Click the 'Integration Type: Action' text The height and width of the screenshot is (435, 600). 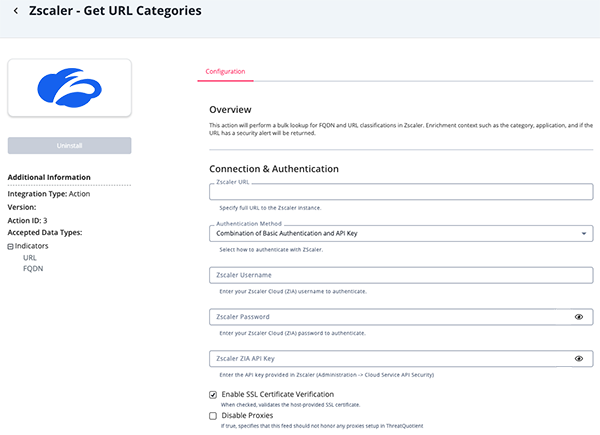(x=49, y=194)
